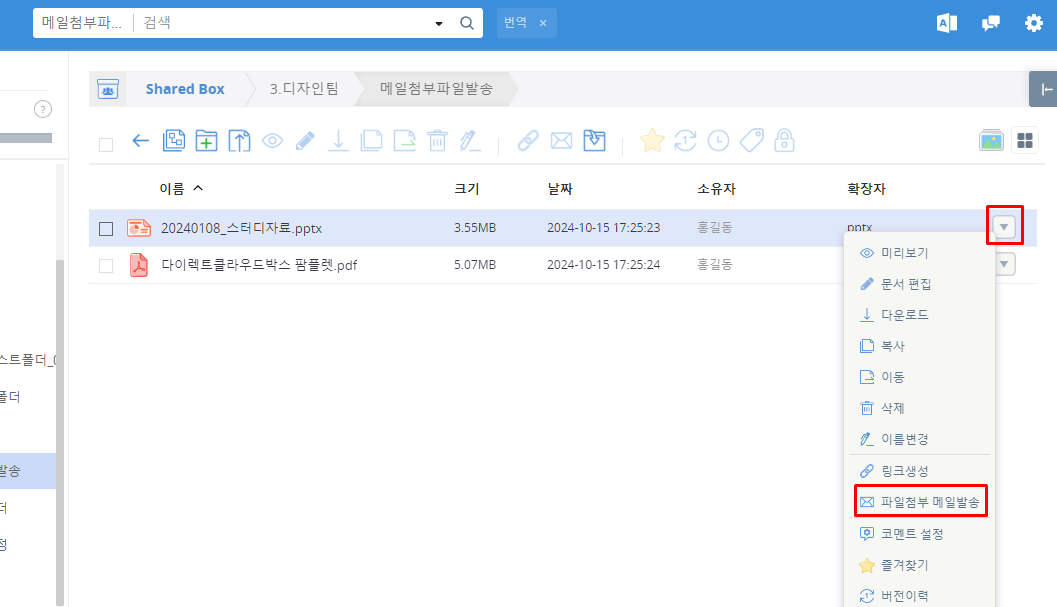Select the 스터디자료.pptx file checkbox
This screenshot has height=607, width=1057.
click(106, 229)
